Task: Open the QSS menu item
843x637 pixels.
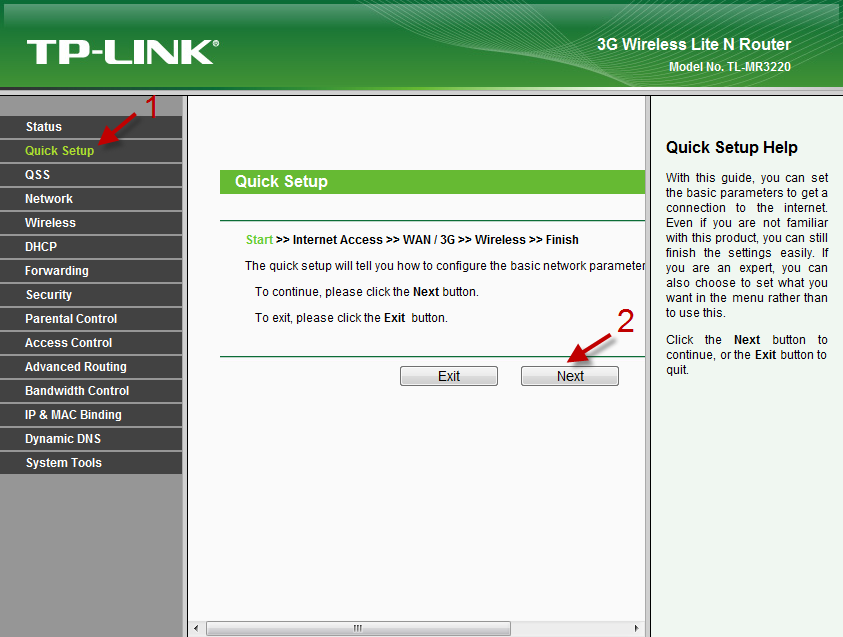Action: coord(91,175)
